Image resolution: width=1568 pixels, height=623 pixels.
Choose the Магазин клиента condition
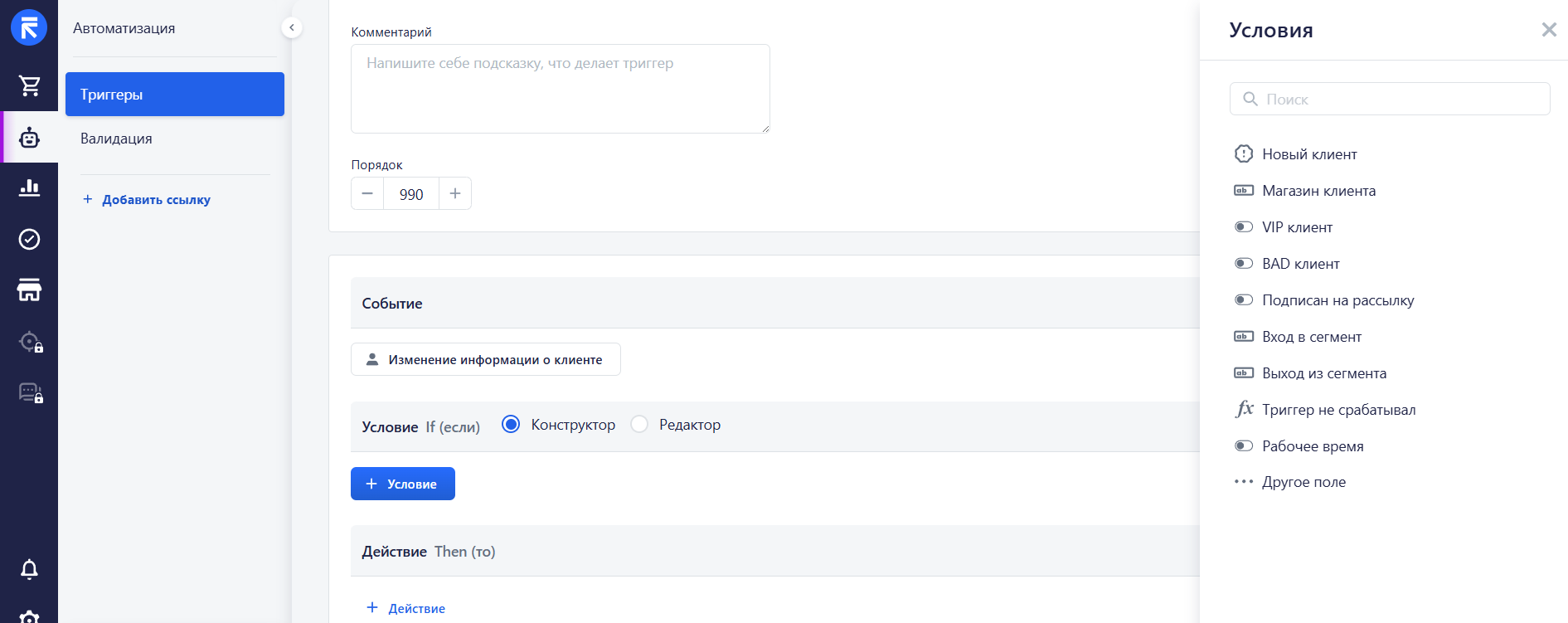click(x=1305, y=191)
